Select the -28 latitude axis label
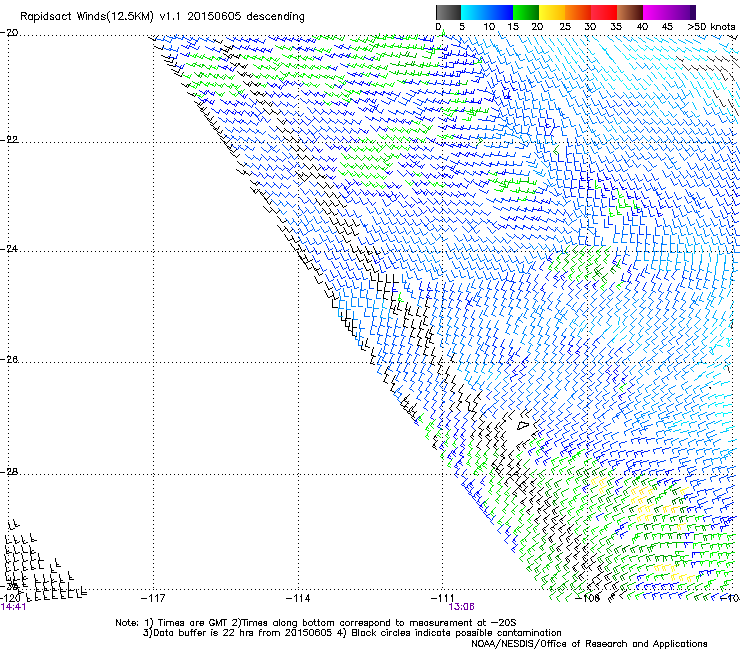 coord(9,472)
